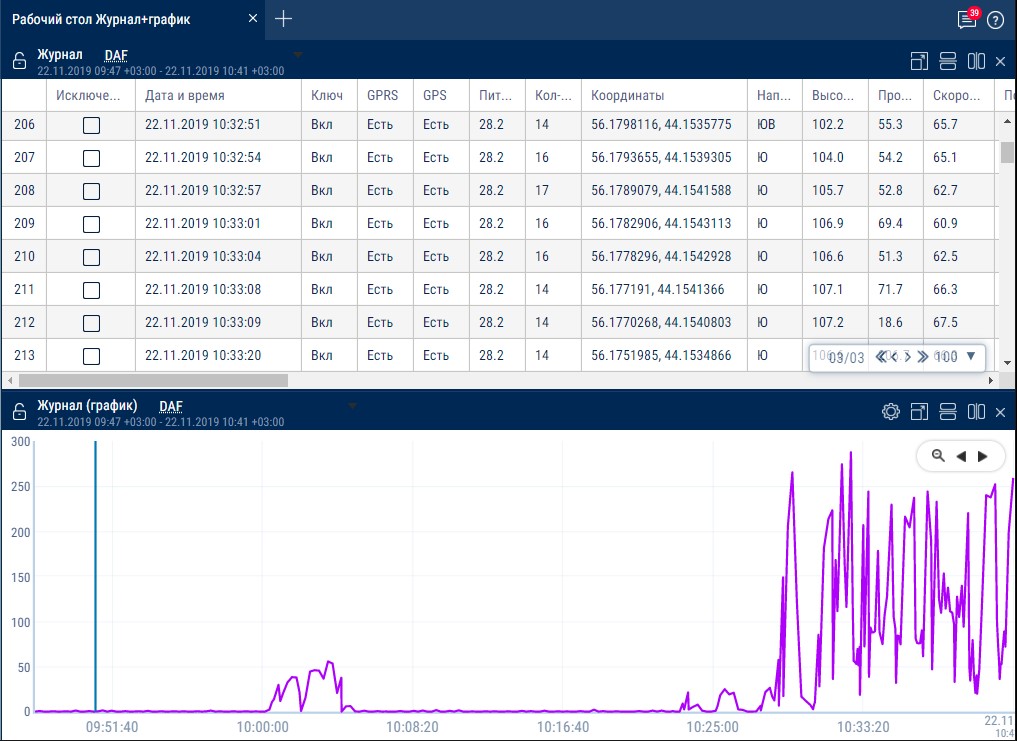Shift chart left with the back arrow
This screenshot has width=1017, height=741.
click(961, 456)
